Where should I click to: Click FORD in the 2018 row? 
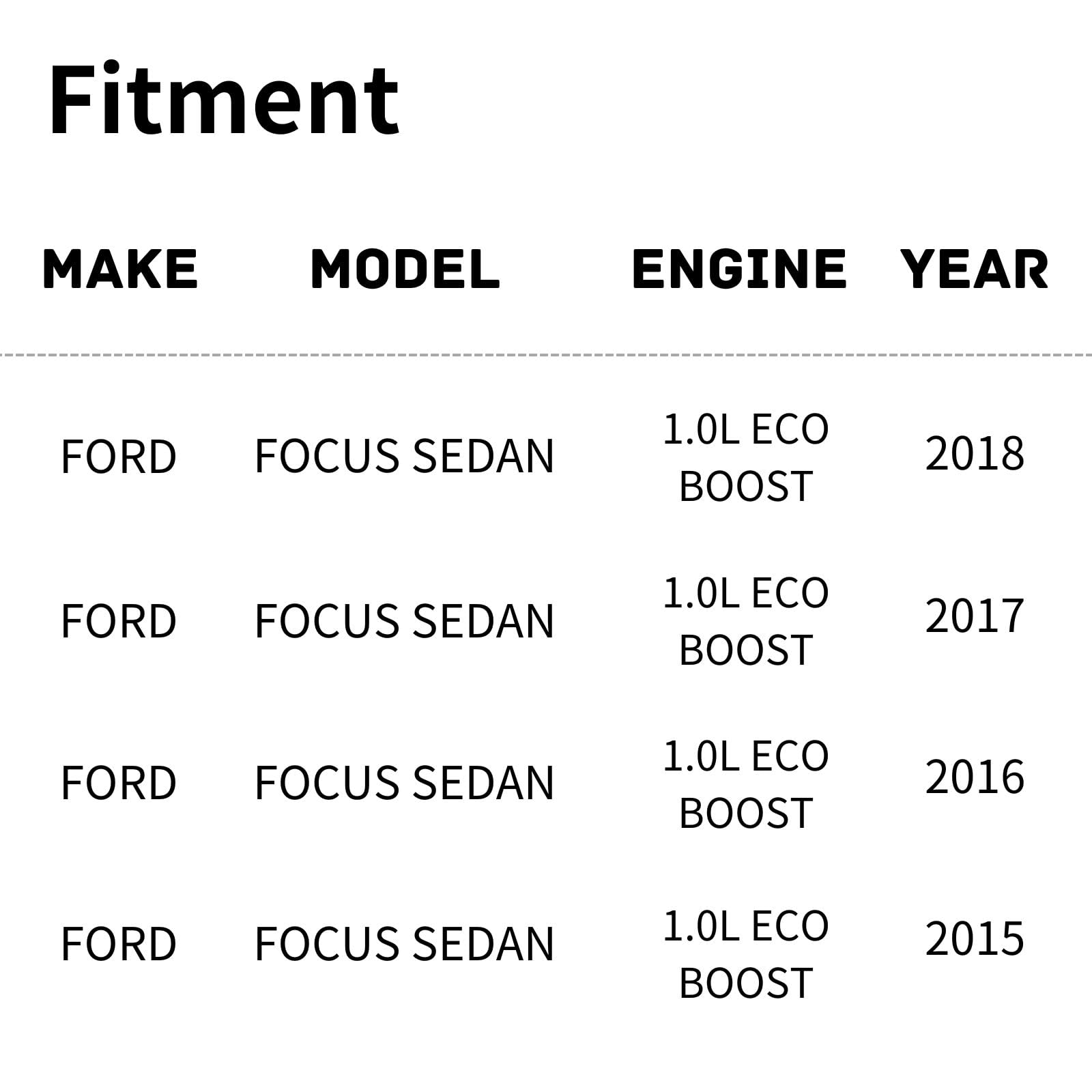coord(119,457)
